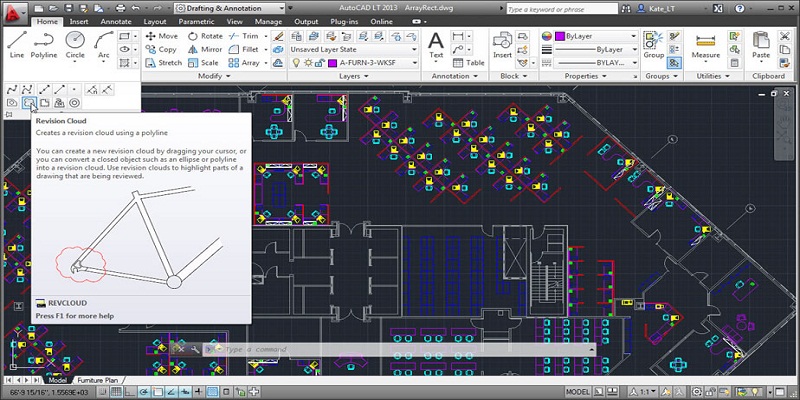This screenshot has height=400, width=800.
Task: Click the Type a keyword search field
Action: click(561, 9)
